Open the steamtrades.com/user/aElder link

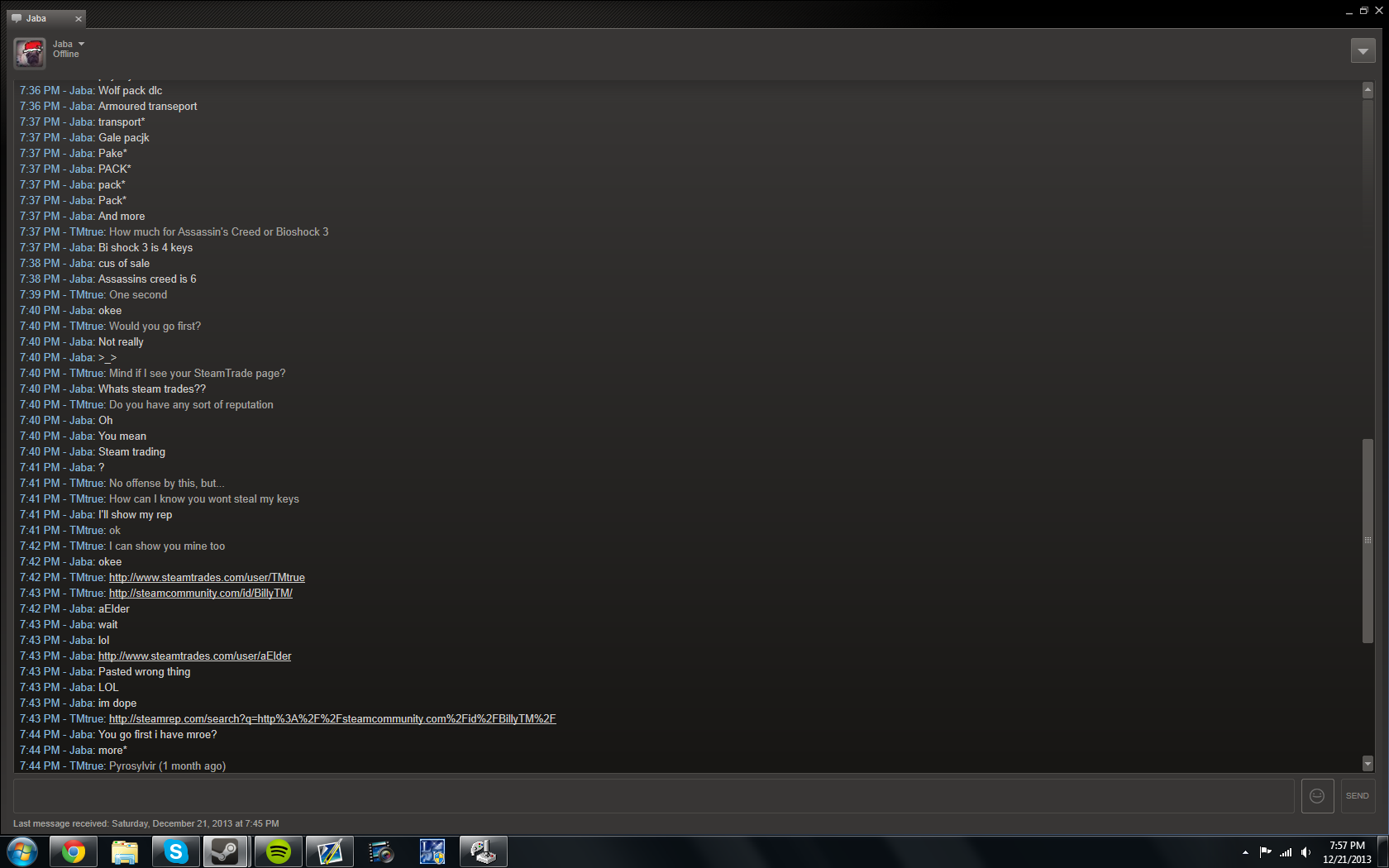pos(194,656)
